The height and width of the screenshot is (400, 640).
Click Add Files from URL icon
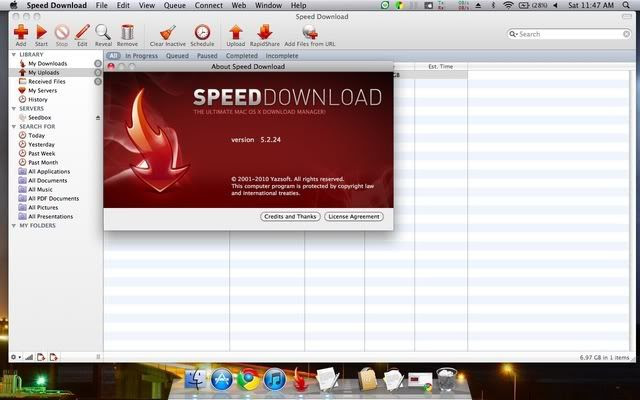tap(310, 32)
